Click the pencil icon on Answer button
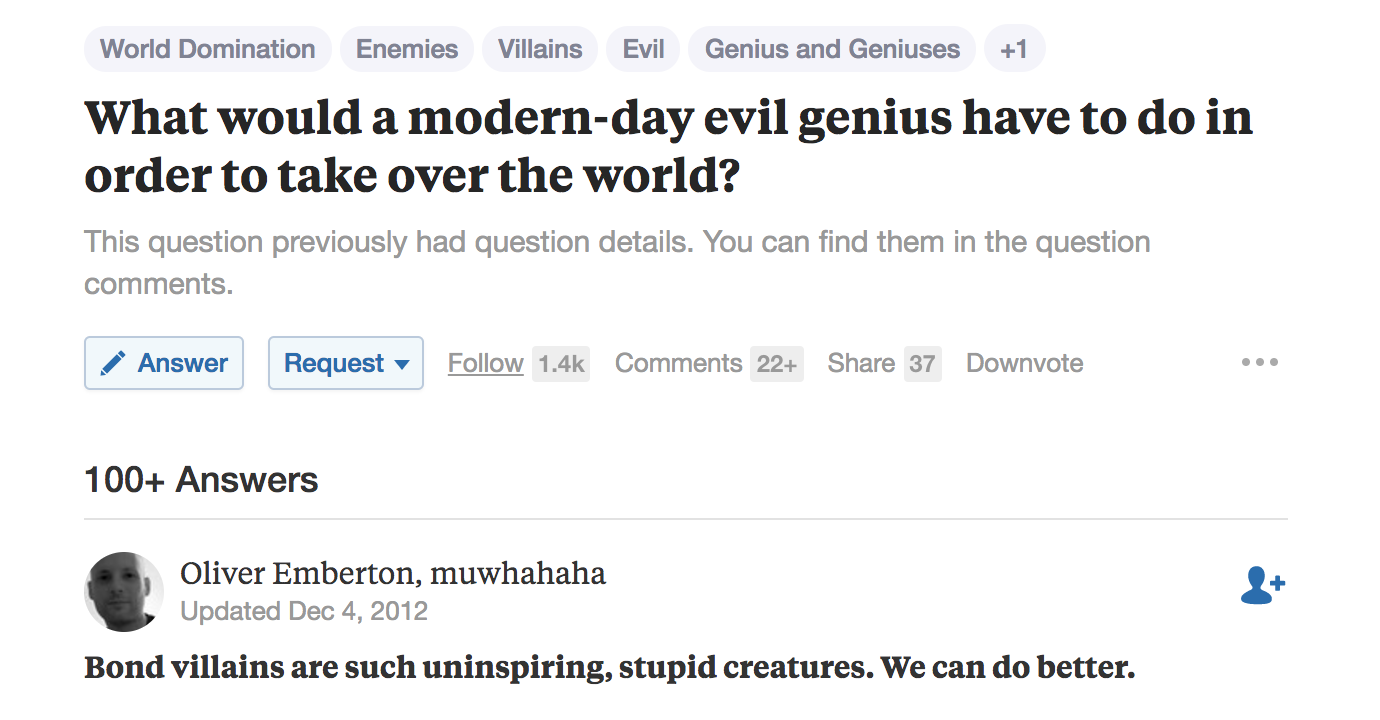1380x720 pixels. pos(113,363)
